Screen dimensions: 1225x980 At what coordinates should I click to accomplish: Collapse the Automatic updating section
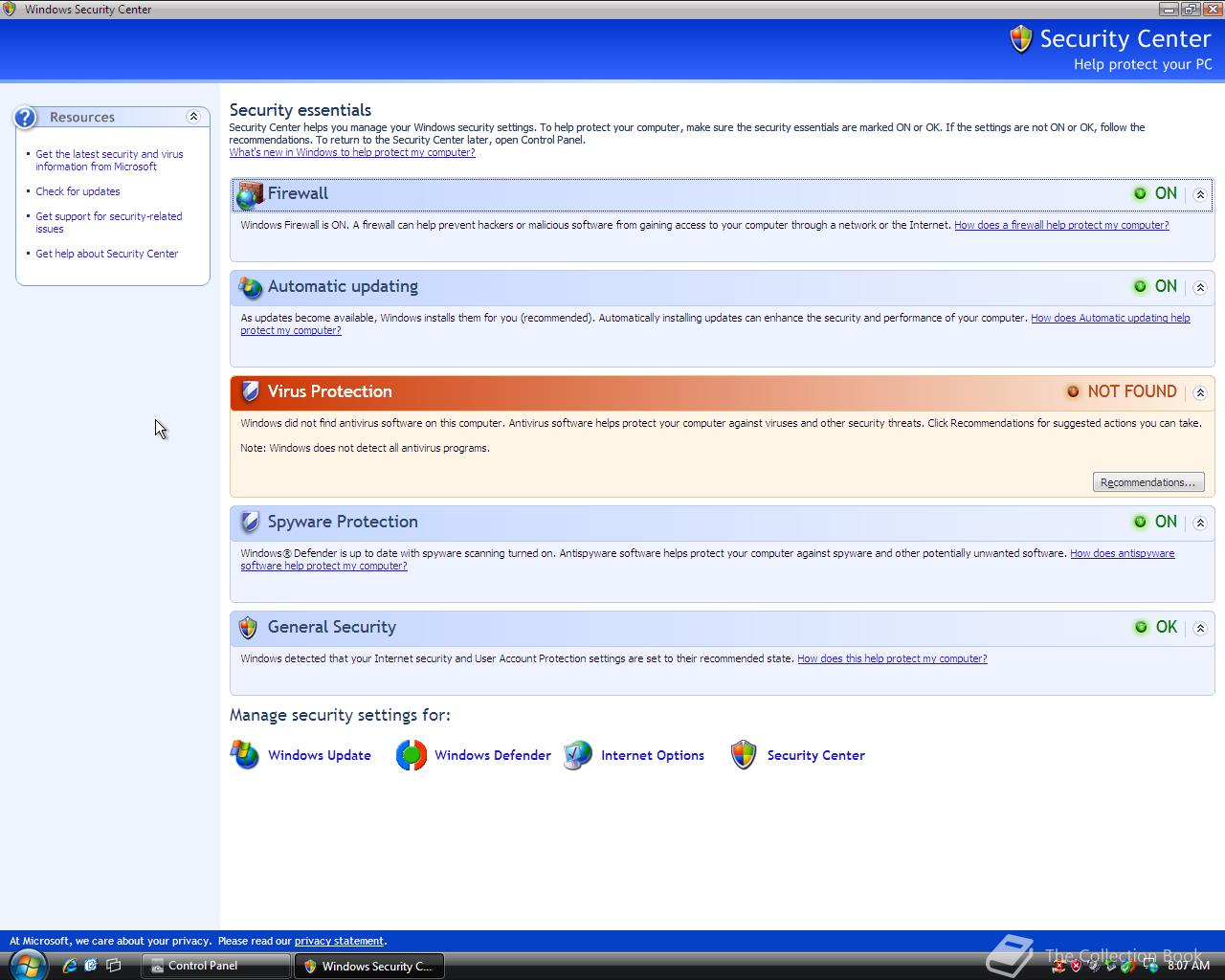(x=1200, y=287)
